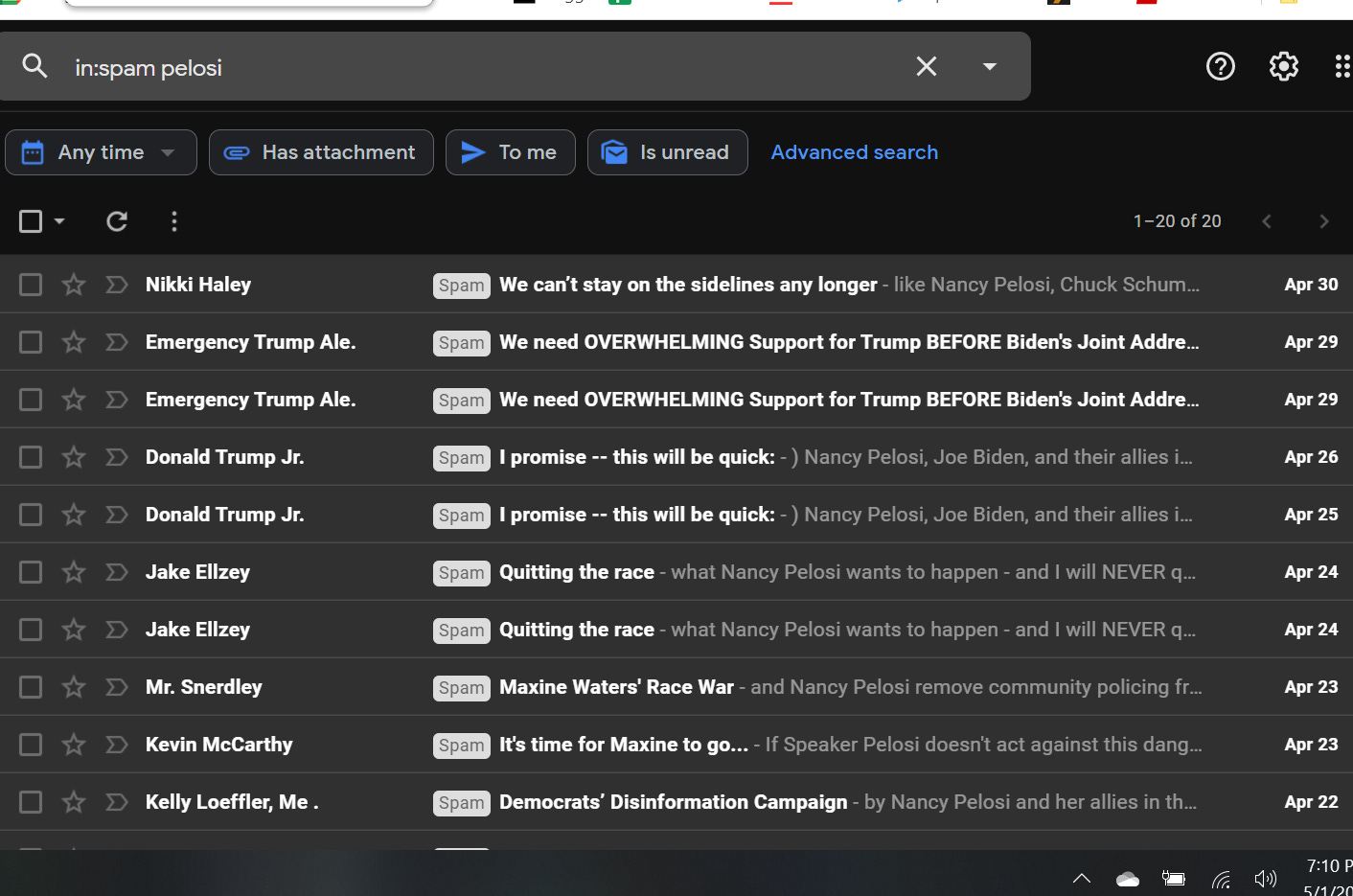Image resolution: width=1353 pixels, height=896 pixels.
Task: Select the Apr 25 Donald Trump Jr. checkbox
Action: (31, 515)
